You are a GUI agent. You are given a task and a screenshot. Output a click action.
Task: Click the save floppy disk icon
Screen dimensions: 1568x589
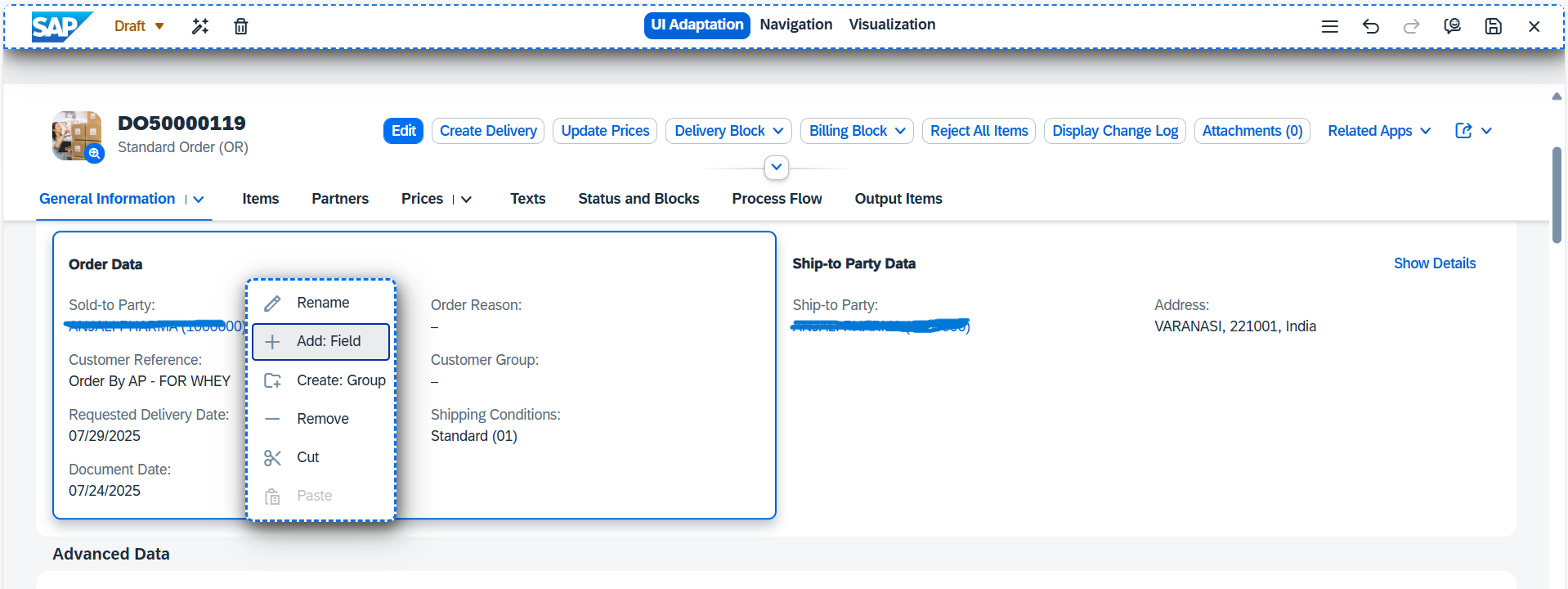pos(1494,26)
